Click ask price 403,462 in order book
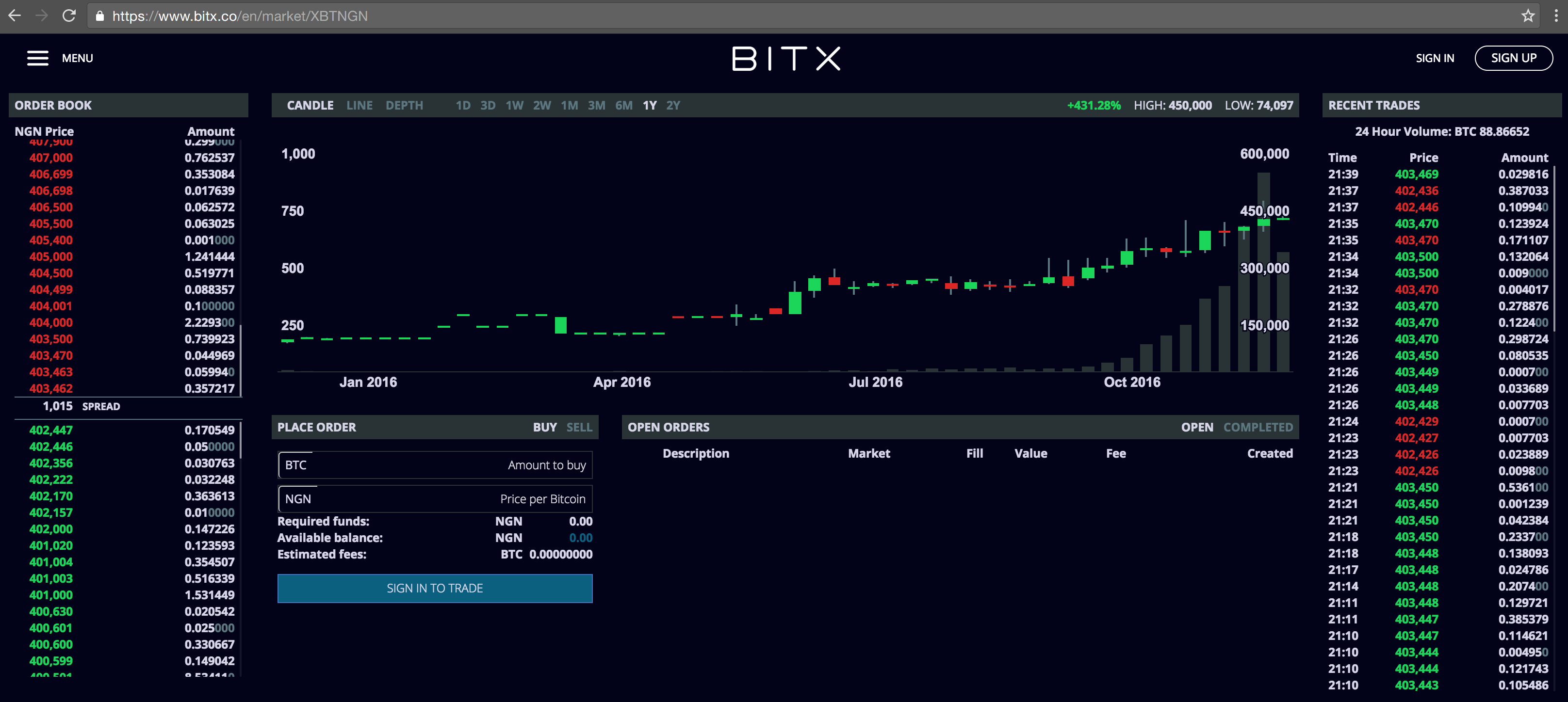The height and width of the screenshot is (702, 1568). click(50, 388)
